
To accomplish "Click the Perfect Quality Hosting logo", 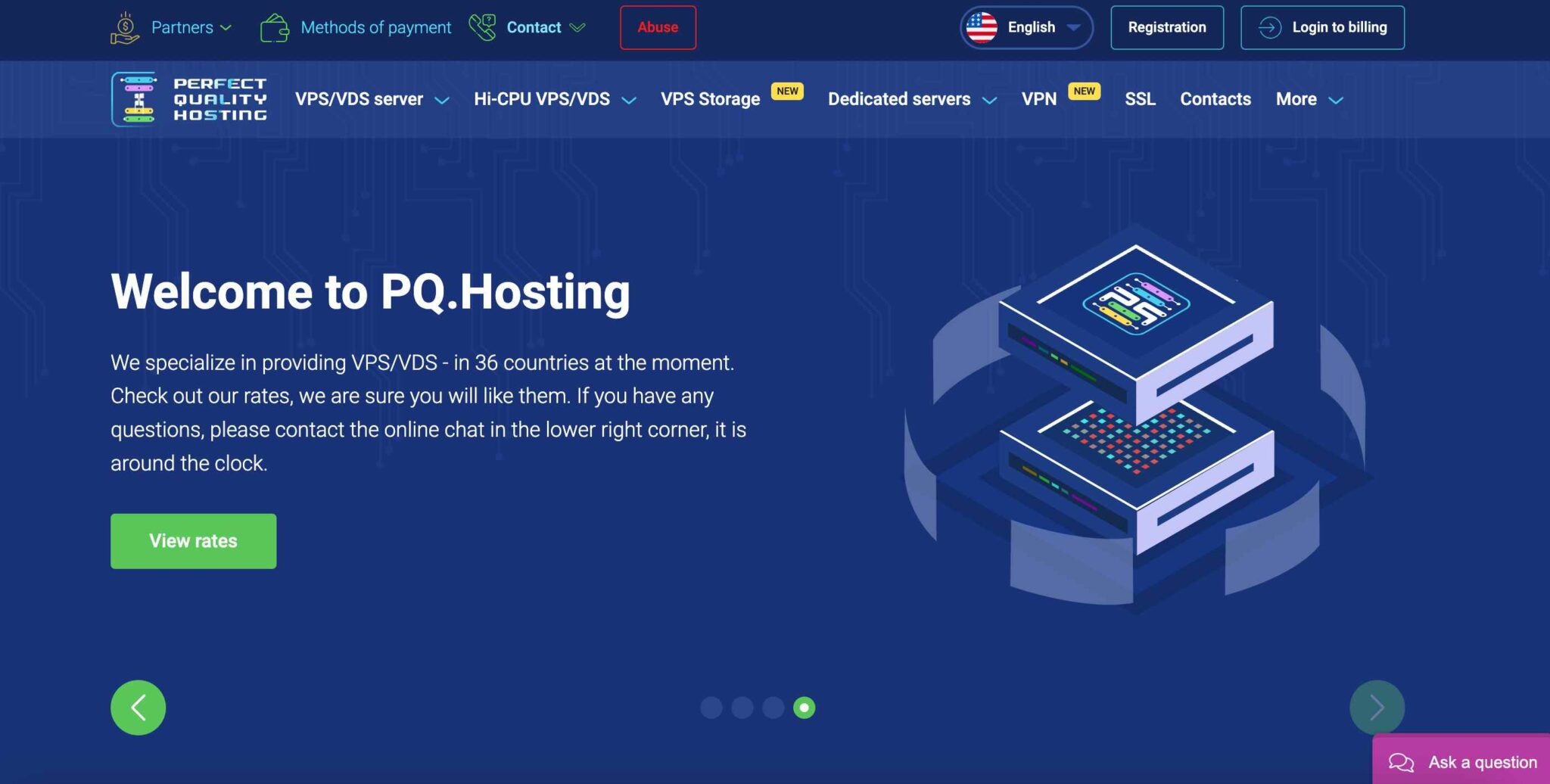I will tap(189, 99).
